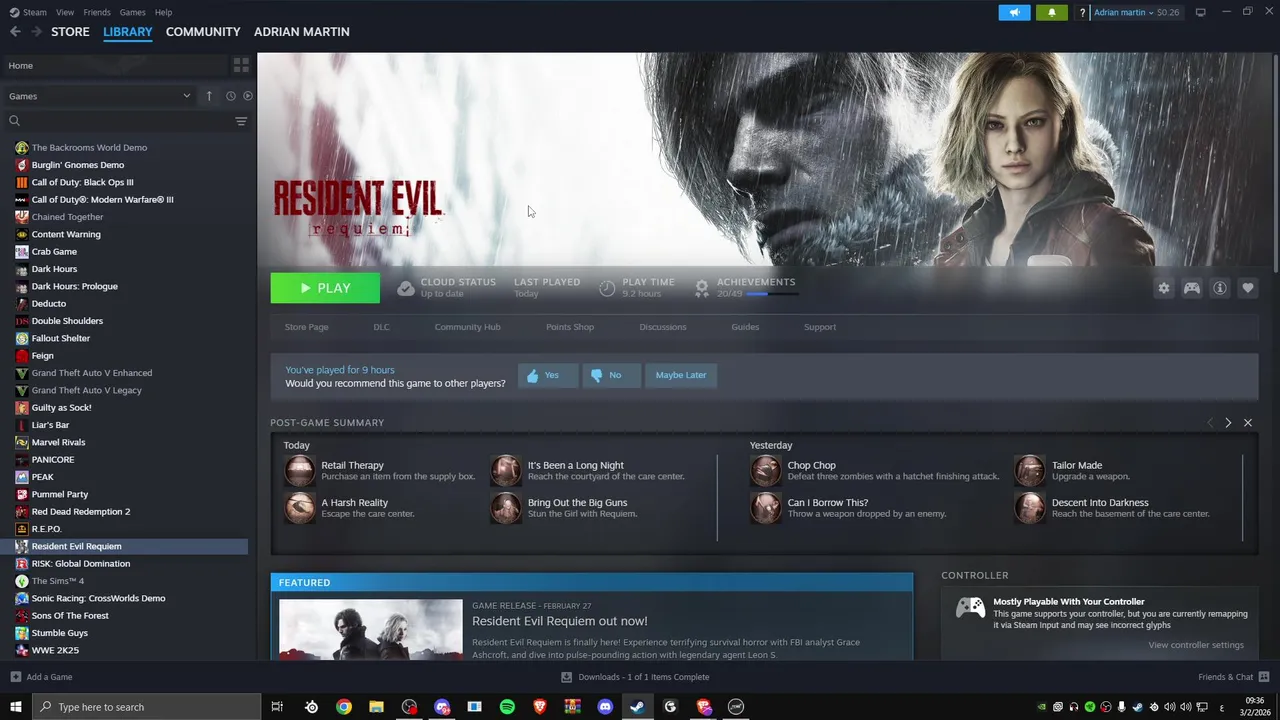Go to next post-game summary page
This screenshot has height=720, width=1280.
point(1228,423)
